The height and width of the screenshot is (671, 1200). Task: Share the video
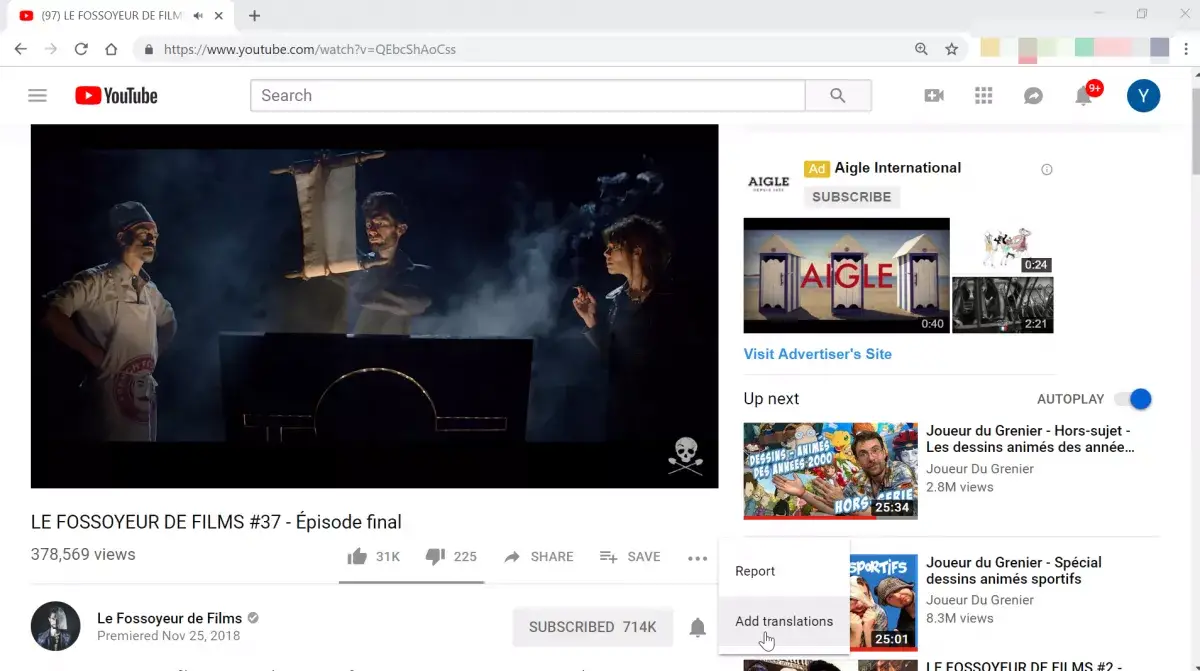pos(538,557)
